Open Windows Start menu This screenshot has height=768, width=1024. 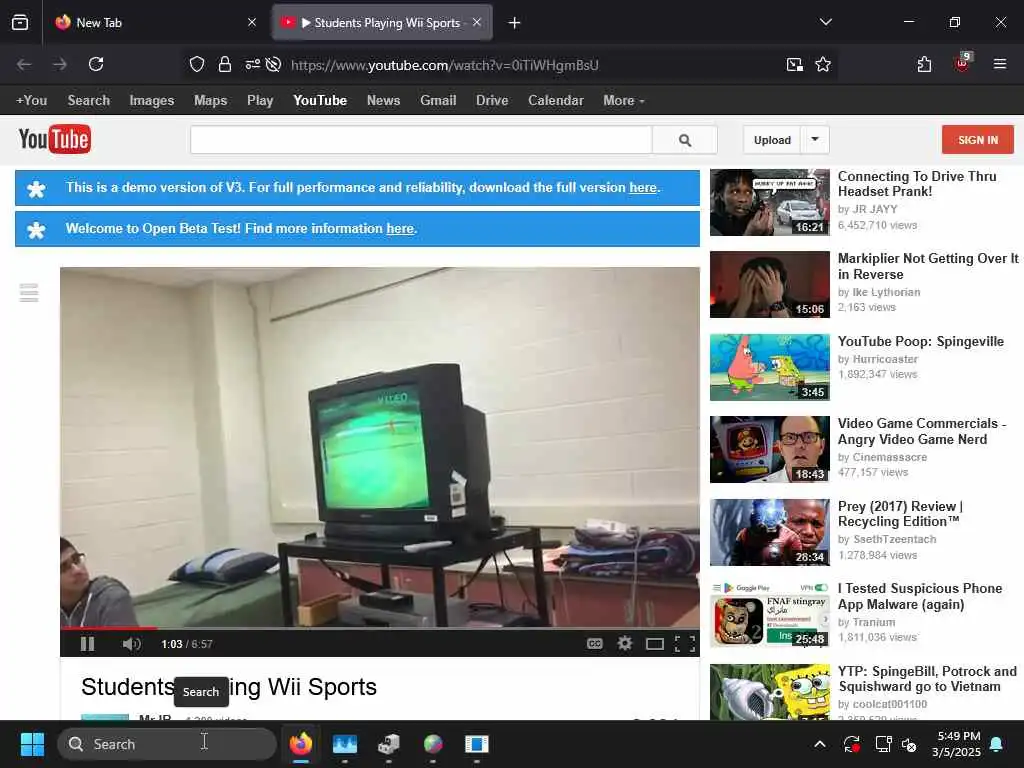(32, 744)
